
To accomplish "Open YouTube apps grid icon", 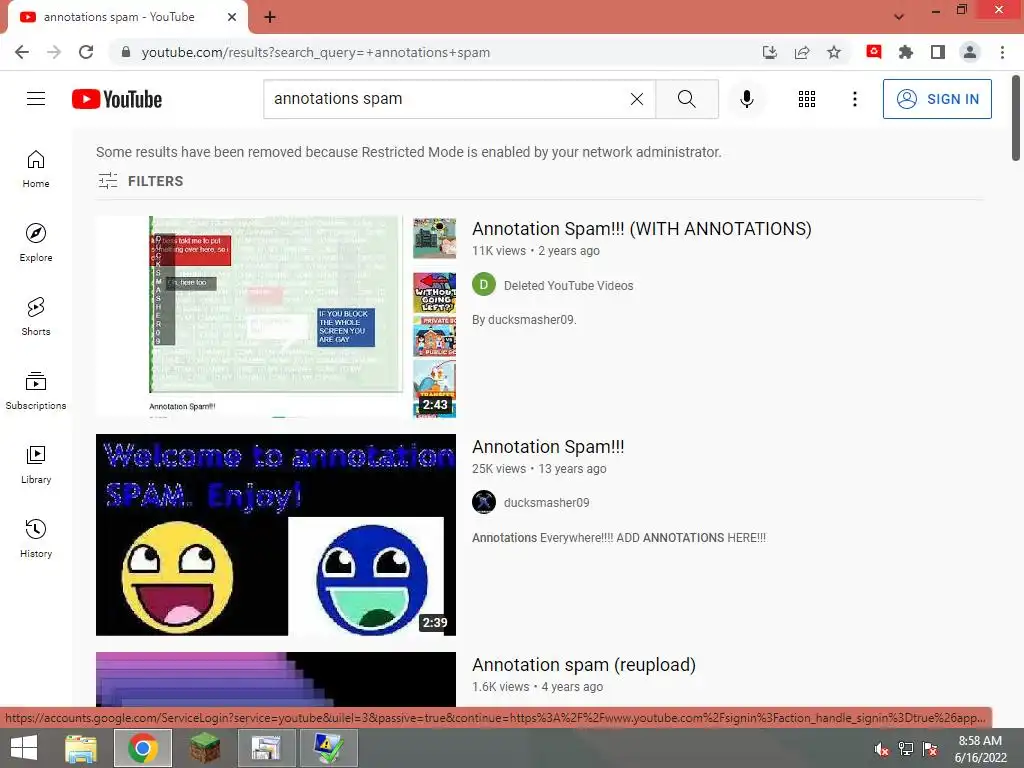I will [x=807, y=99].
